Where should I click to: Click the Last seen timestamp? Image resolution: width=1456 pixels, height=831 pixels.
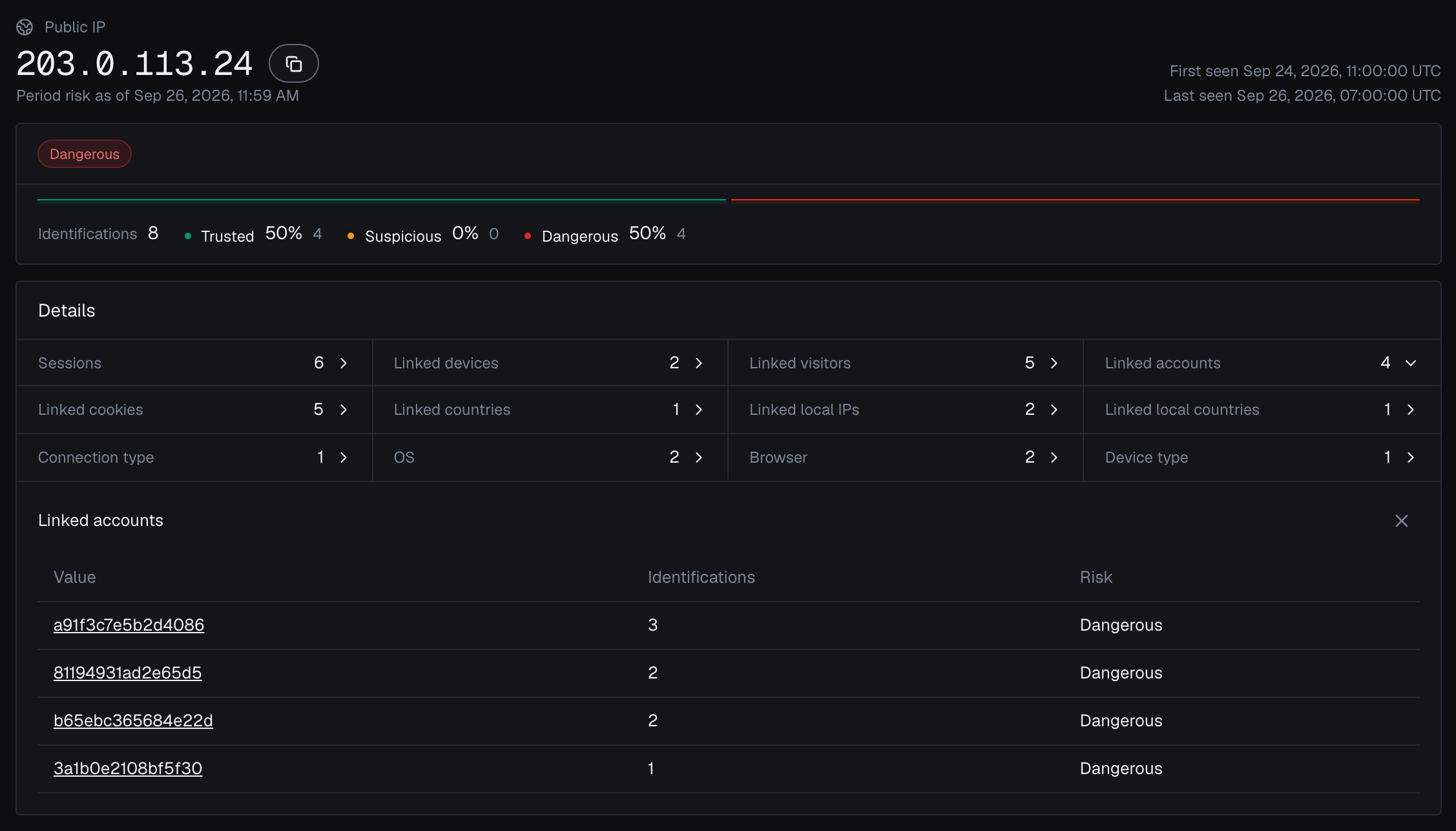tap(1302, 96)
